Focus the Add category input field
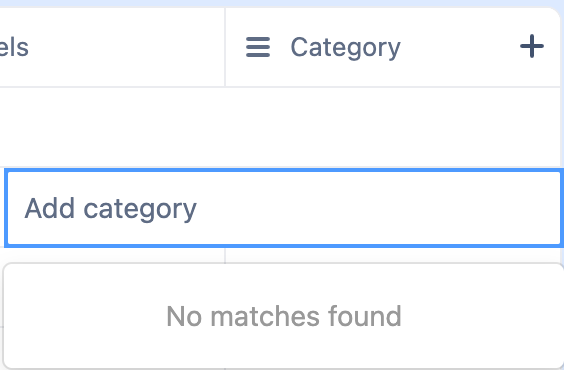Screen dimensions: 564x370 (284, 209)
